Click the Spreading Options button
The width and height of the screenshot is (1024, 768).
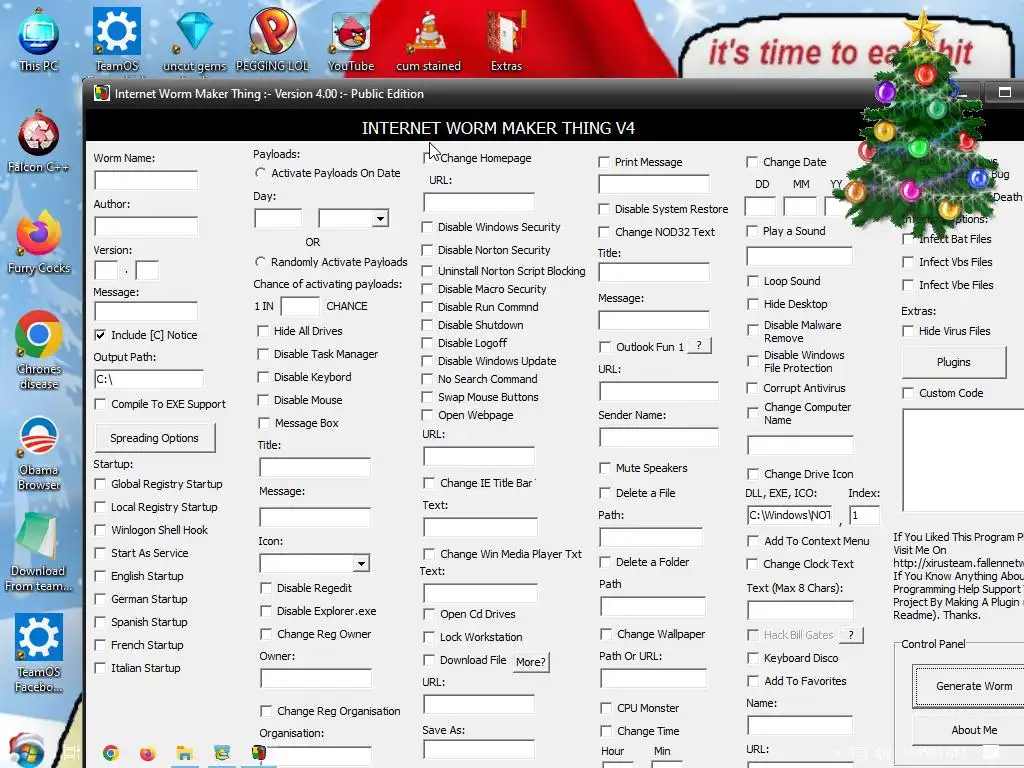155,438
